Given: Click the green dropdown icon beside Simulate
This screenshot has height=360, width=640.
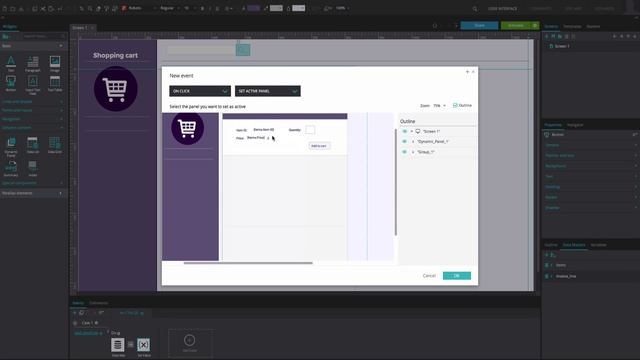Looking at the screenshot, I should (x=535, y=25).
